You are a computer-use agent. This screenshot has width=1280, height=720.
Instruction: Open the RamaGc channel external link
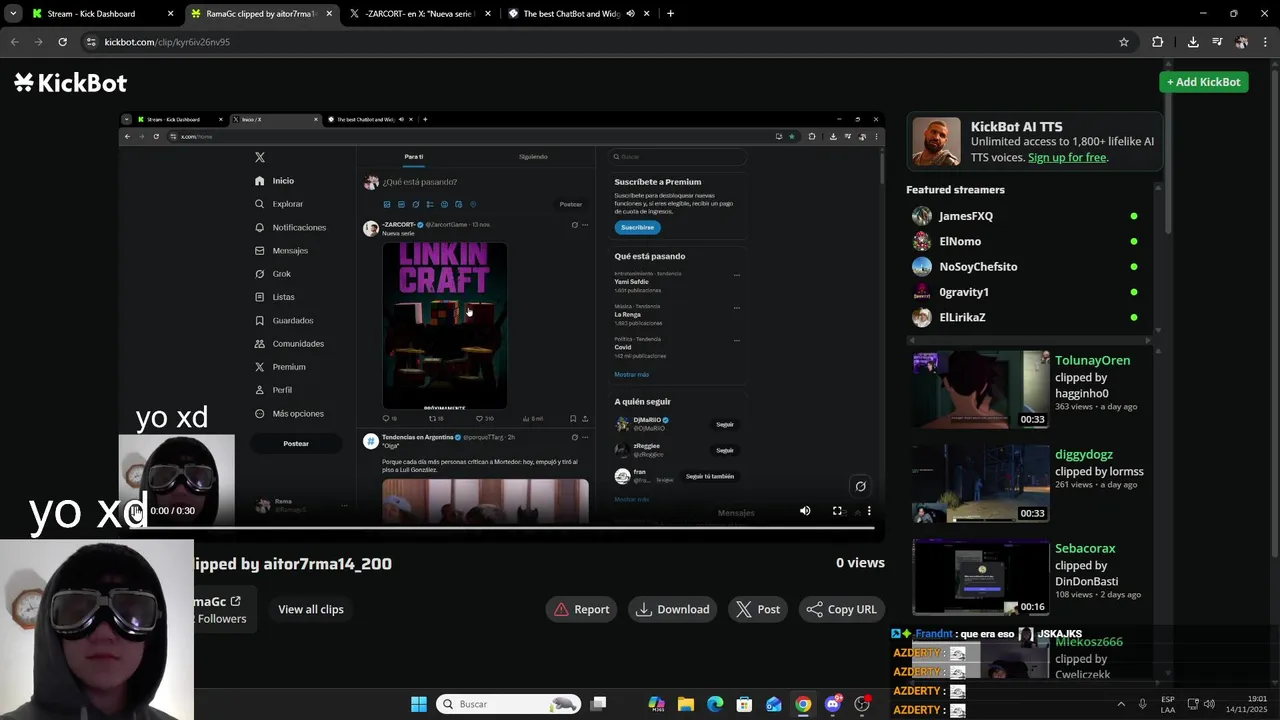point(235,601)
